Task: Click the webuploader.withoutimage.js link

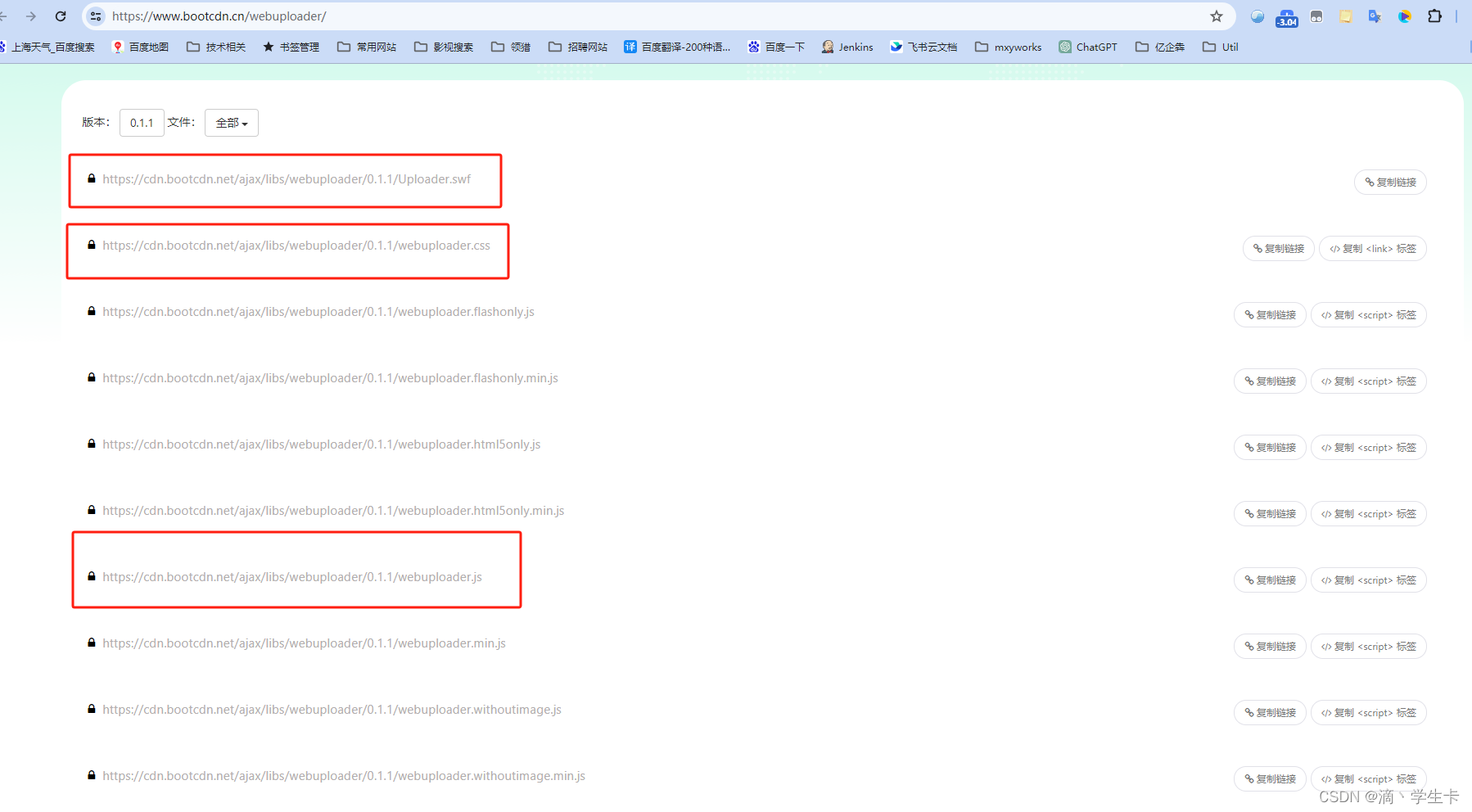Action: click(332, 710)
